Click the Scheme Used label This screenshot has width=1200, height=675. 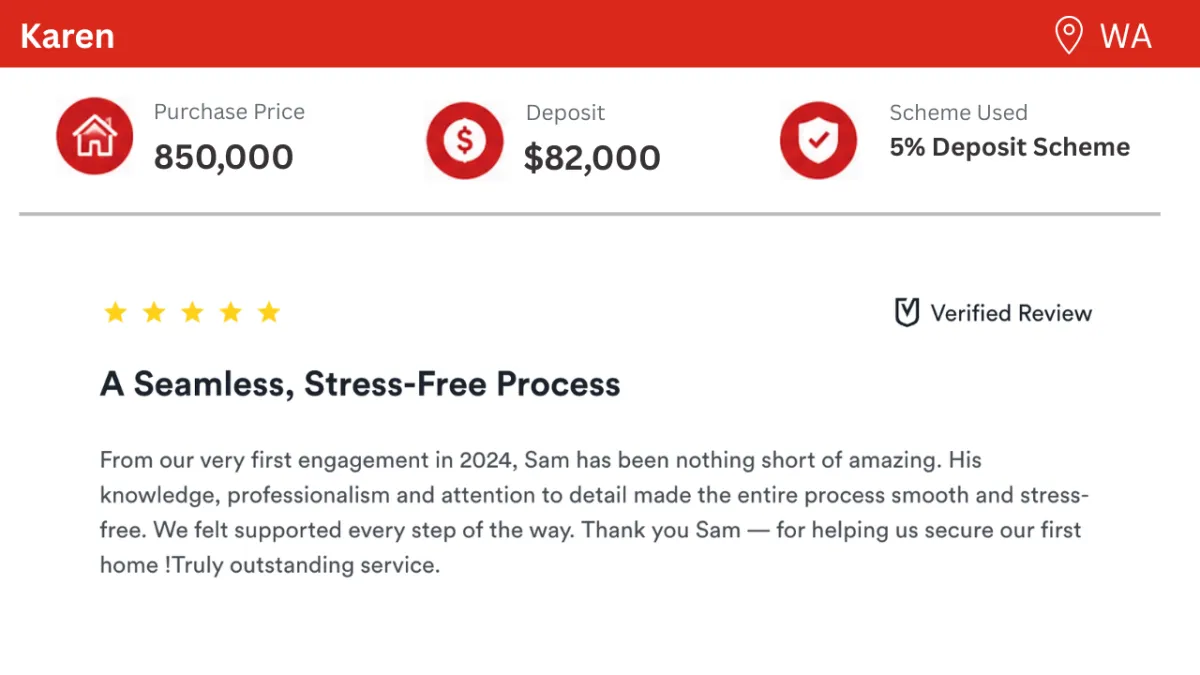(958, 113)
